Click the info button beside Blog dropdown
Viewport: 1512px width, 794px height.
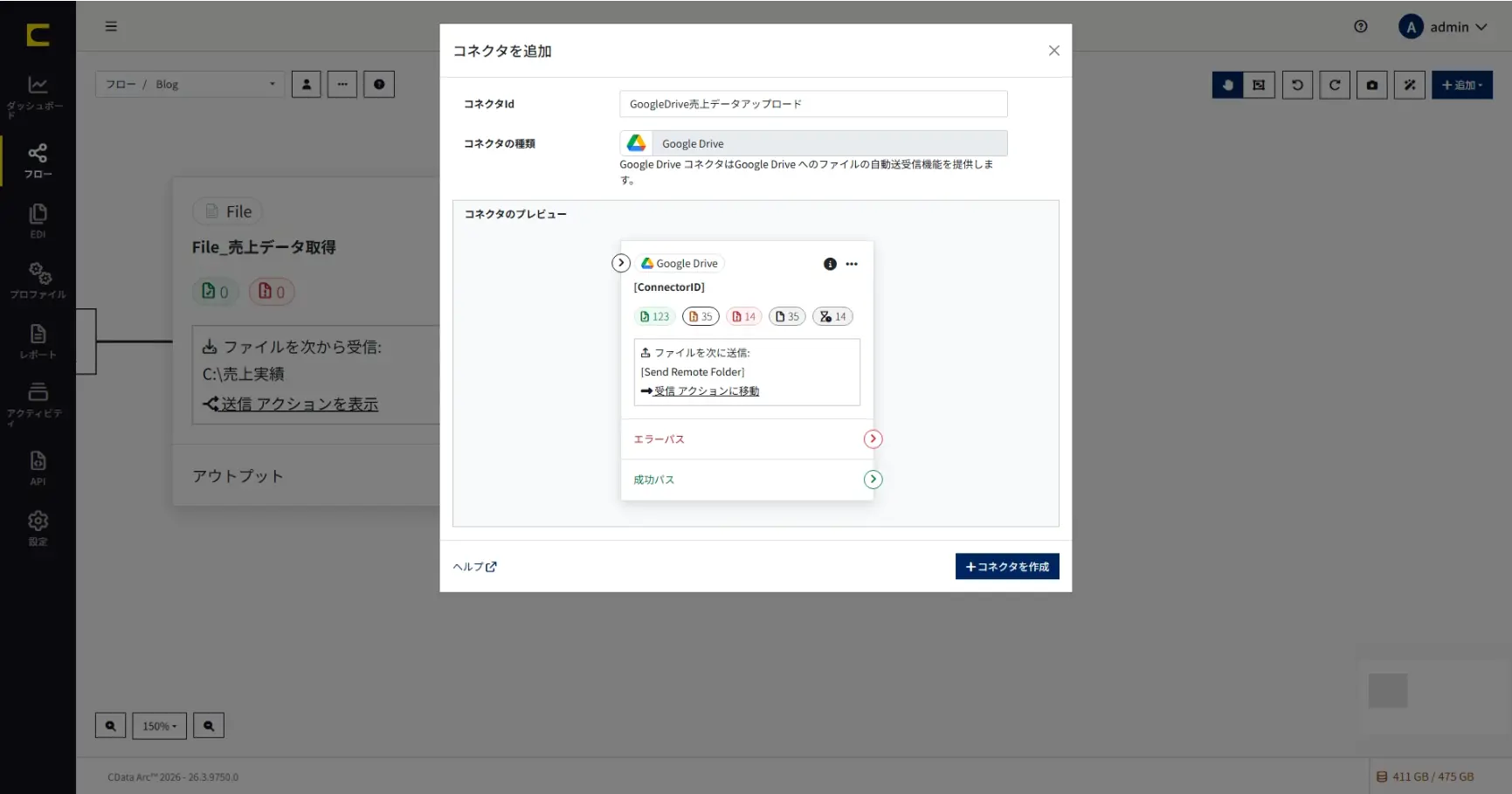point(379,84)
